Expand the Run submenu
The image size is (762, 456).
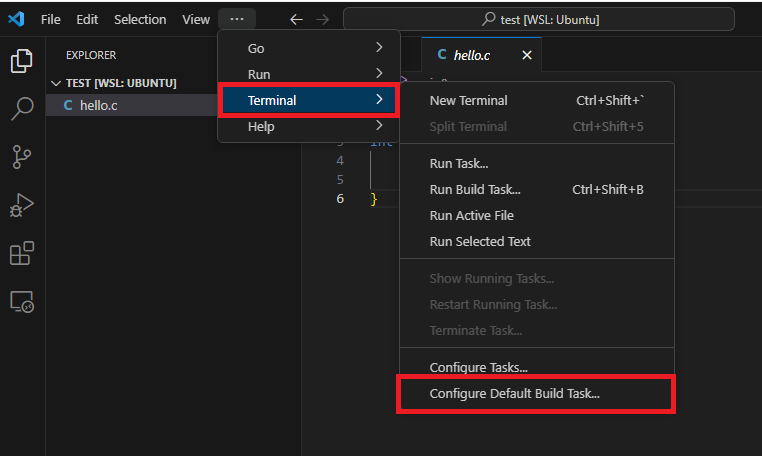(x=309, y=74)
